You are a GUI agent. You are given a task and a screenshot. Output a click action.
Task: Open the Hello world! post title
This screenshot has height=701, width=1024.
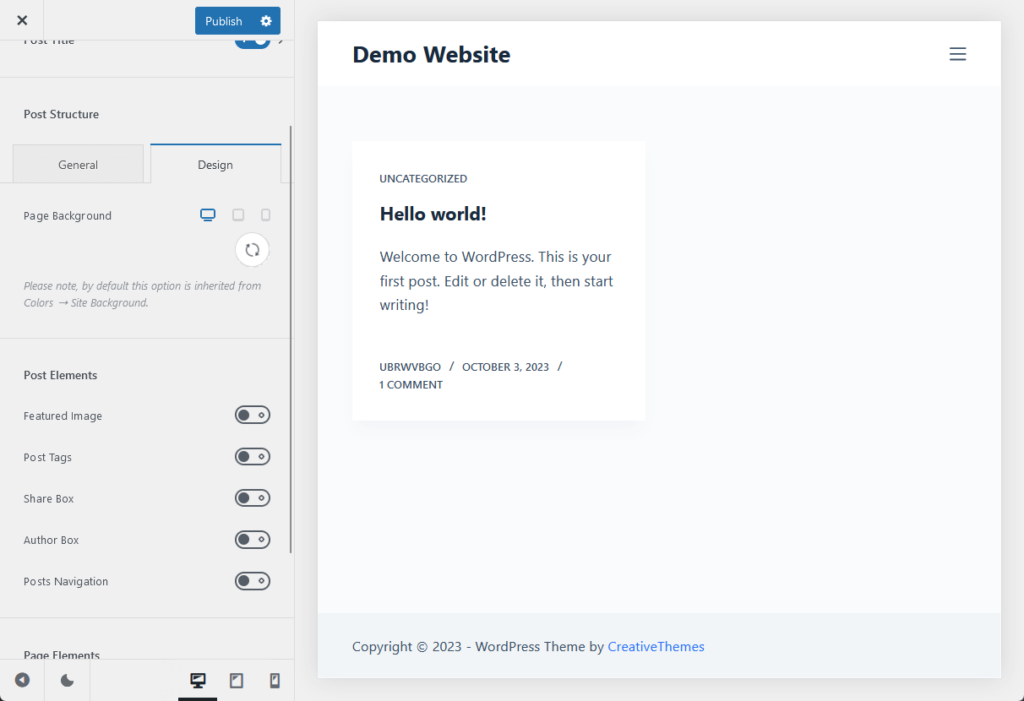point(433,214)
